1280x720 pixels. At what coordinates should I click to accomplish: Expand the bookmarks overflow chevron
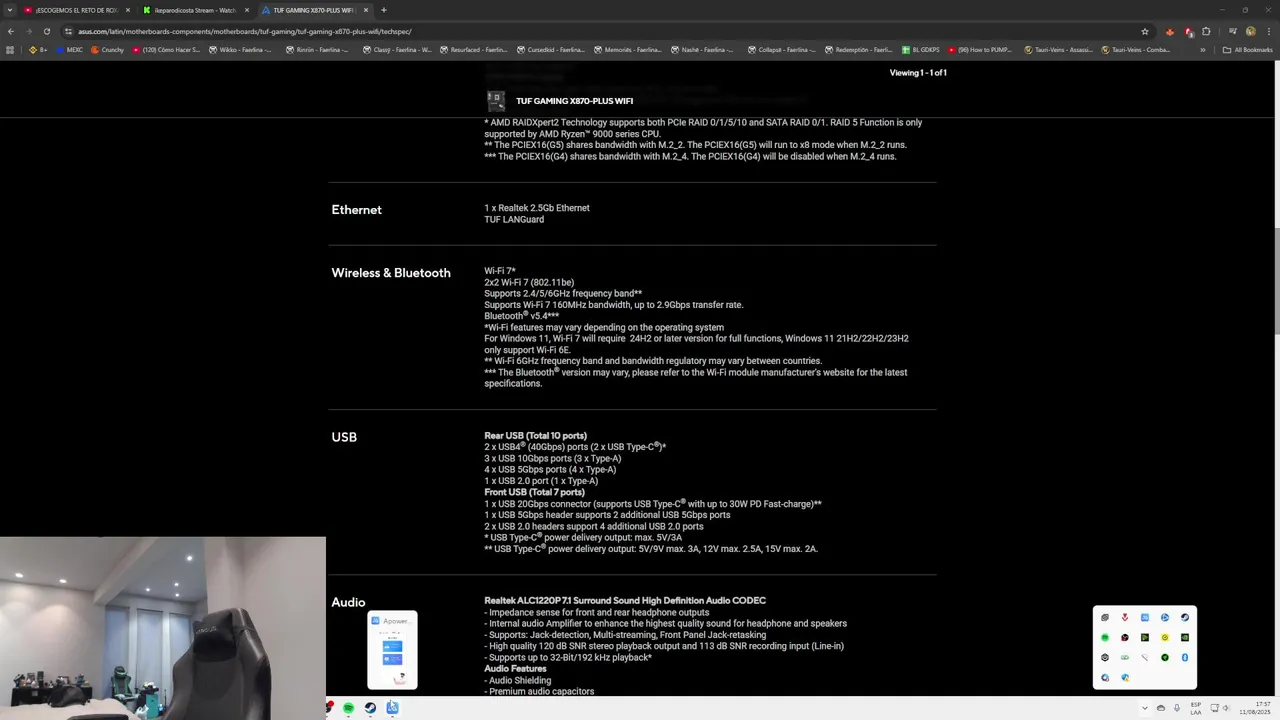click(x=1202, y=50)
